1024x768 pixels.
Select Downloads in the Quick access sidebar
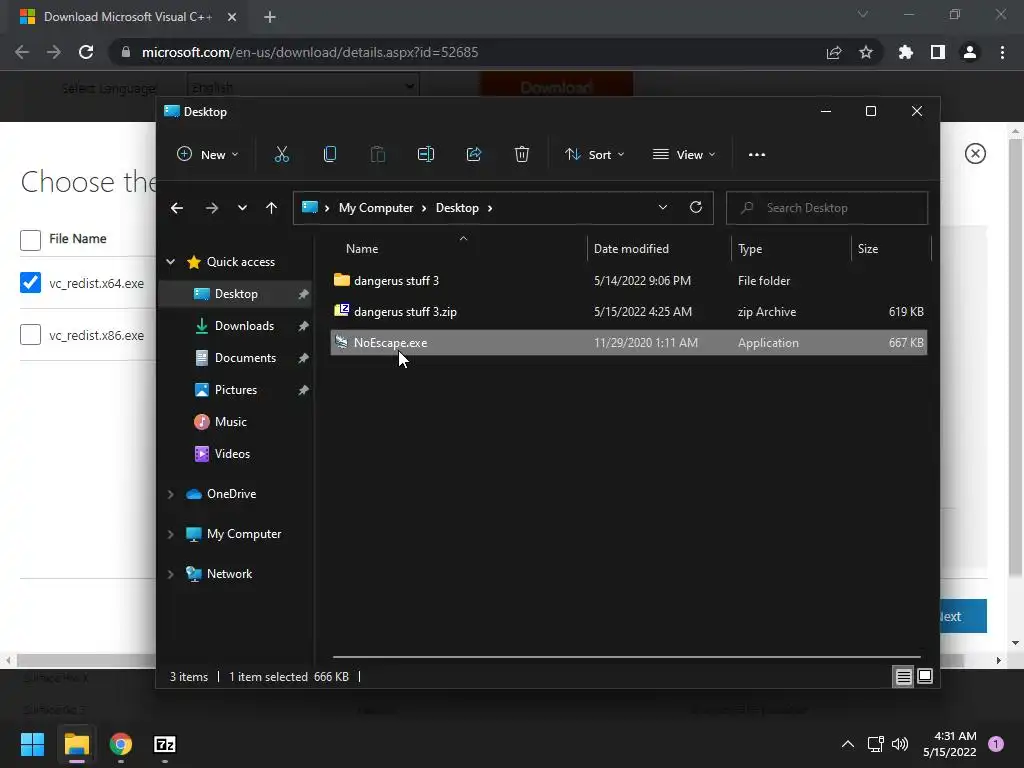244,326
